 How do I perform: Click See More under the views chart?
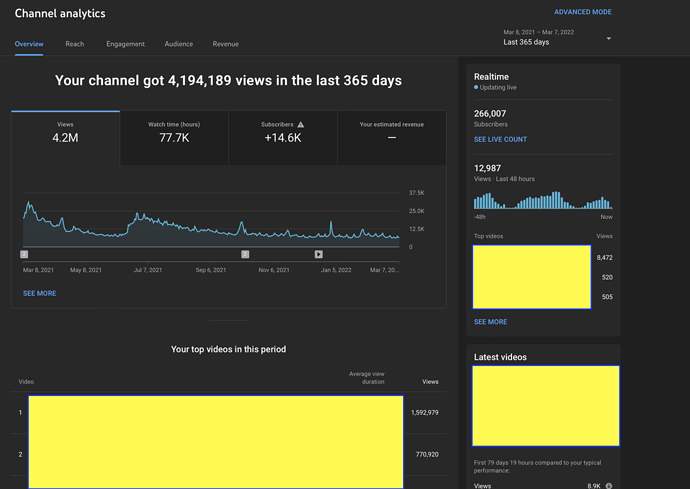[40, 293]
